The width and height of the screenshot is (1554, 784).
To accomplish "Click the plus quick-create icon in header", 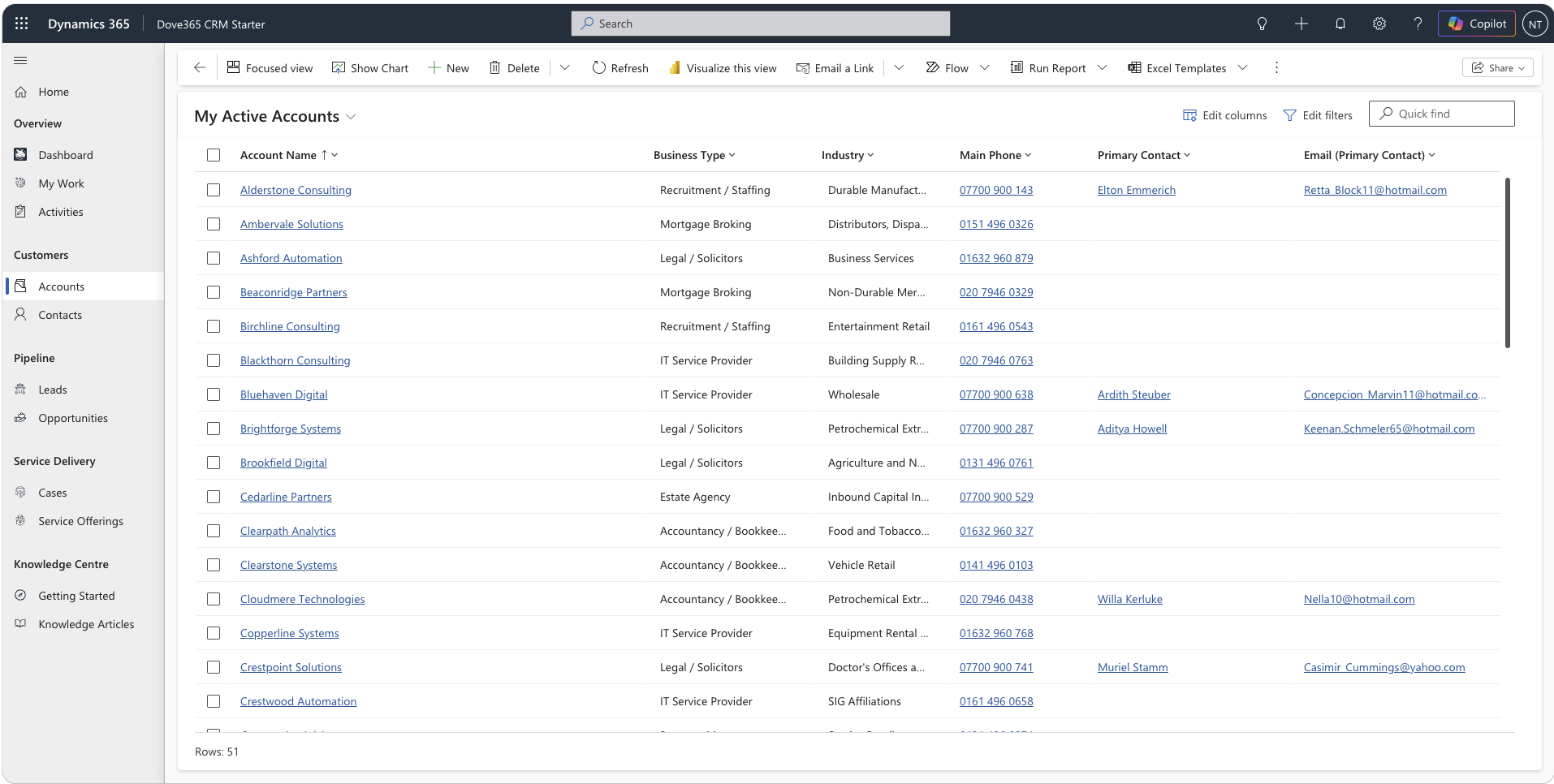I will pyautogui.click(x=1301, y=24).
